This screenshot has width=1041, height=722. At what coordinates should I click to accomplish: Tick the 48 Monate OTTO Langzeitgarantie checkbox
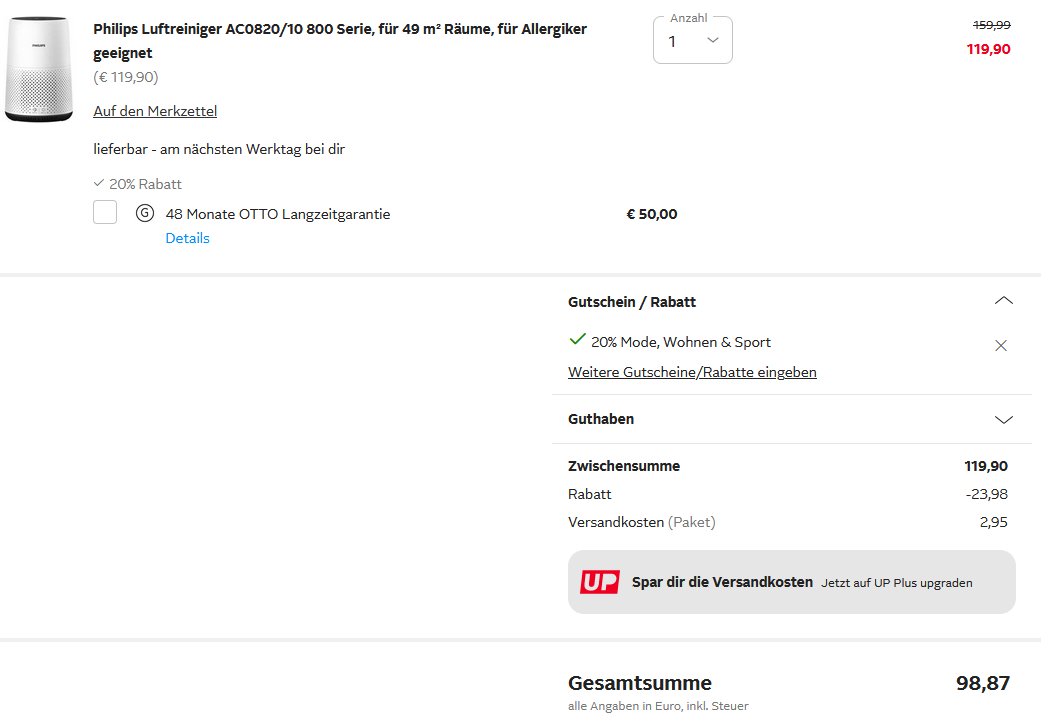105,212
